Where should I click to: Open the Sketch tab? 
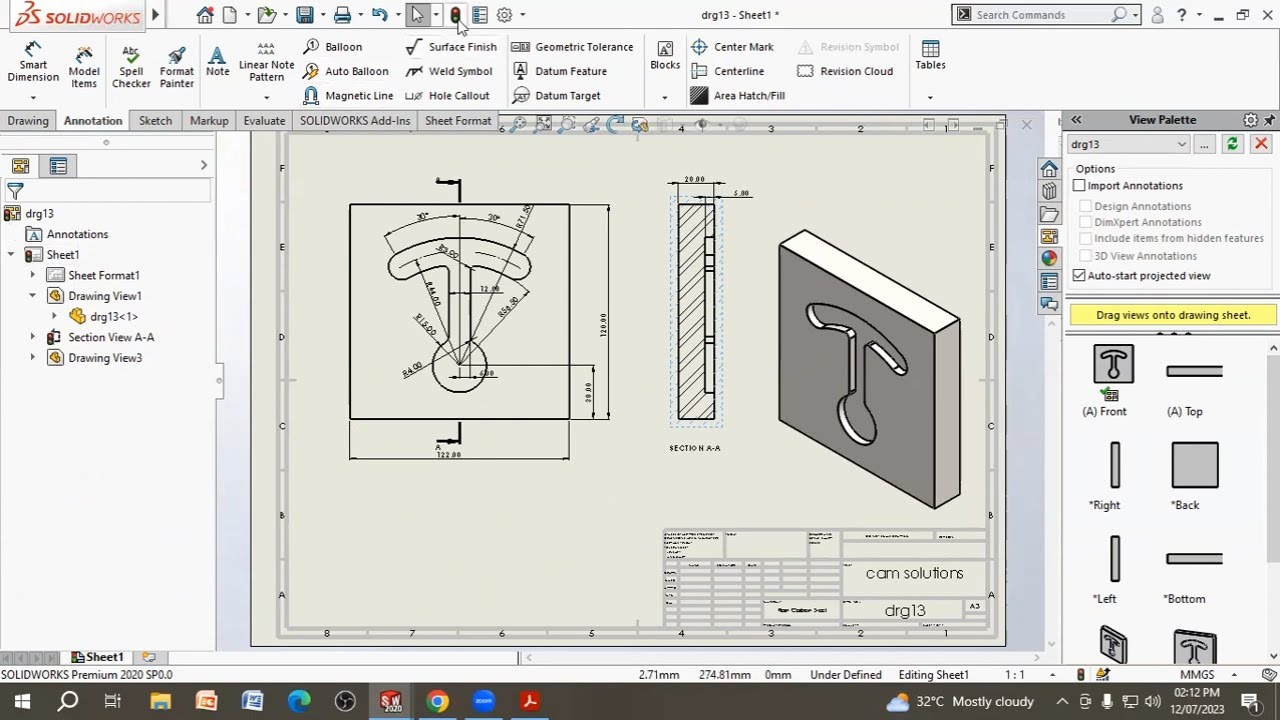[x=155, y=121]
